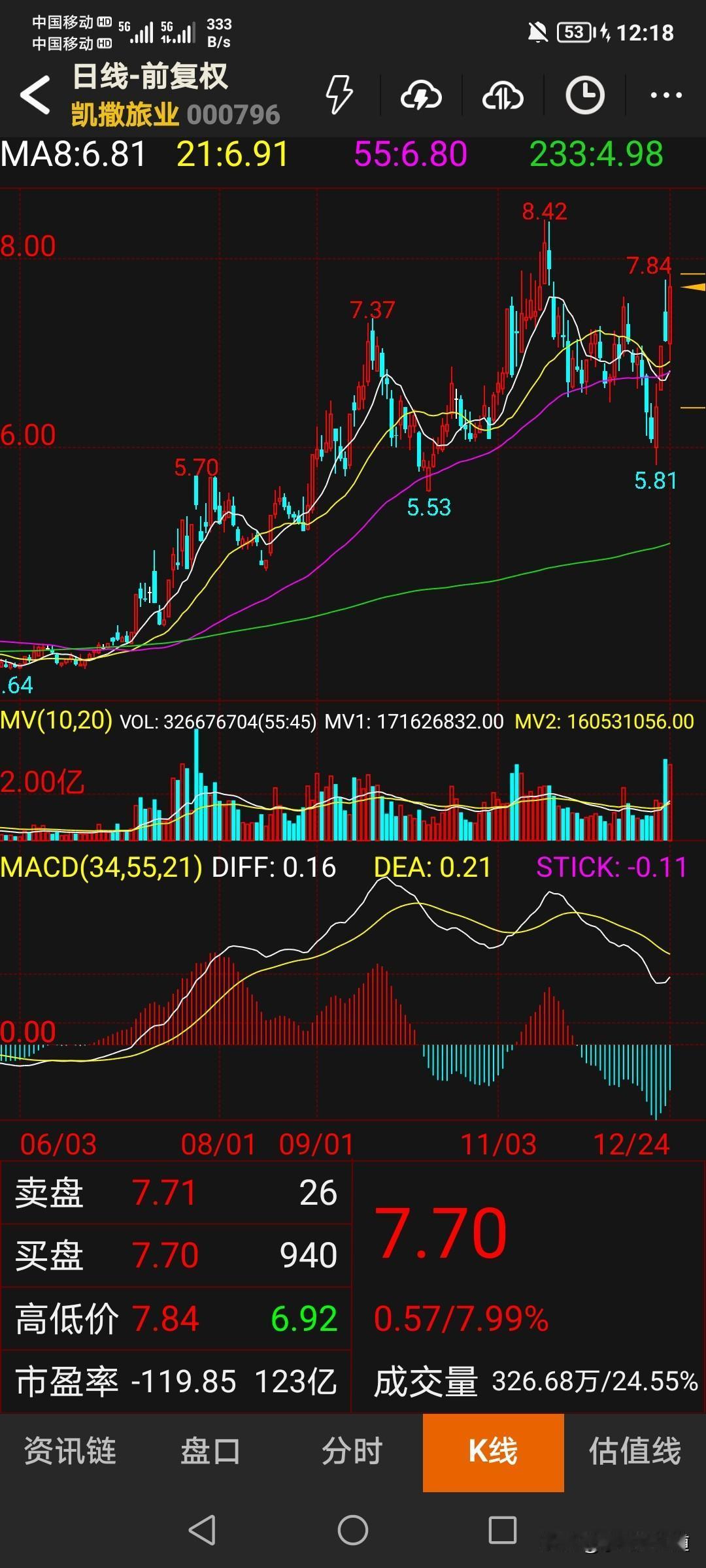Screen dimensions: 706x1568
Task: Tap the MV2: 160531056.00 value
Action: (605, 722)
